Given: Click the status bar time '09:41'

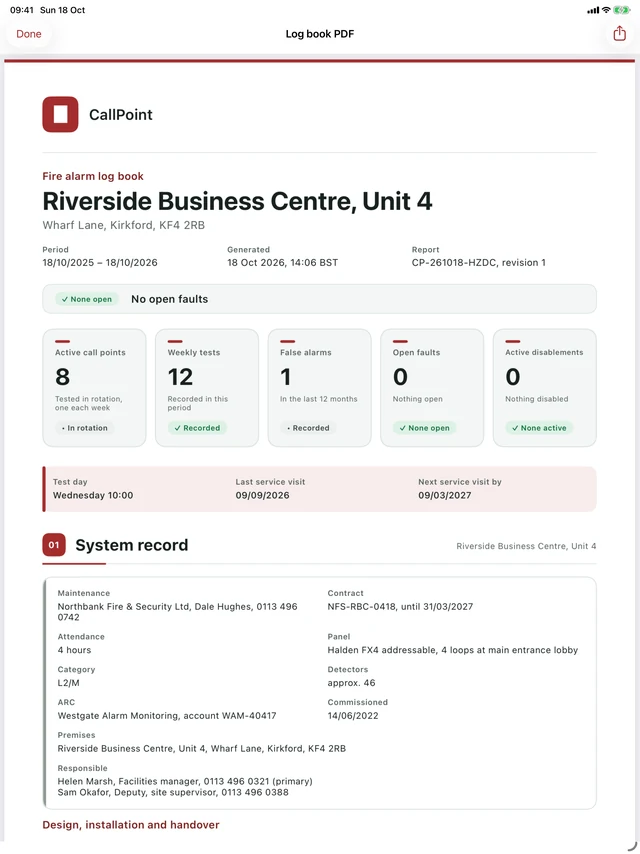Looking at the screenshot, I should tap(22, 10).
